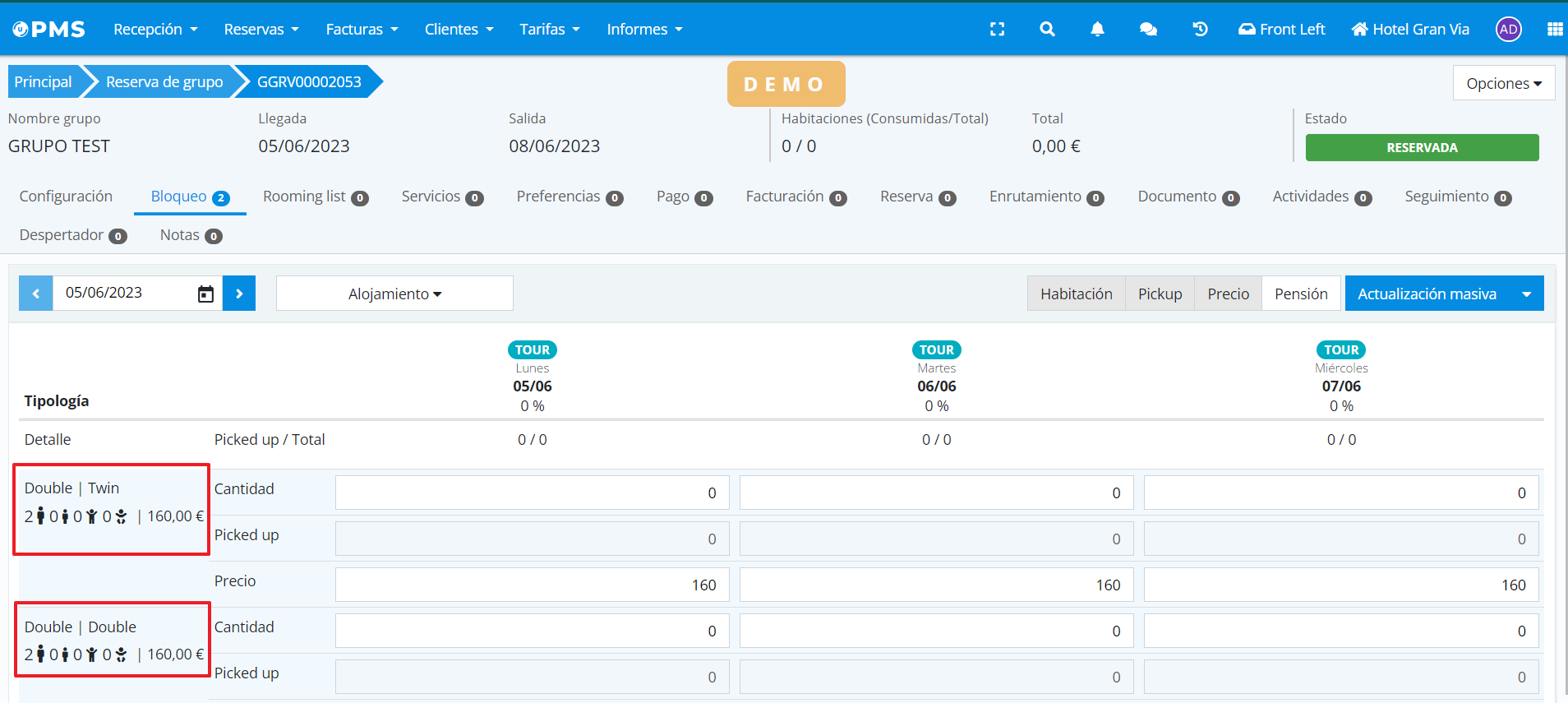Click the green RESERVADA status button
Screen dimensions: 1568x703
pos(1422,148)
